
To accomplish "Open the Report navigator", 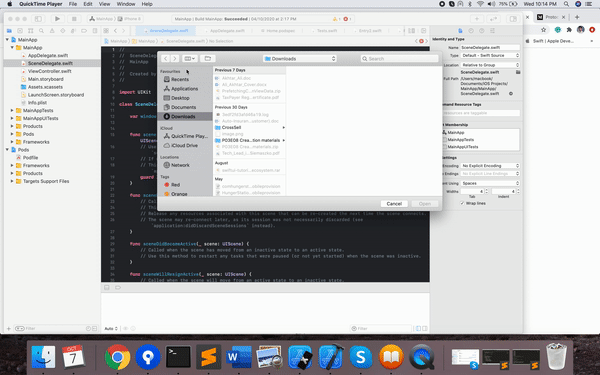I will (95, 31).
